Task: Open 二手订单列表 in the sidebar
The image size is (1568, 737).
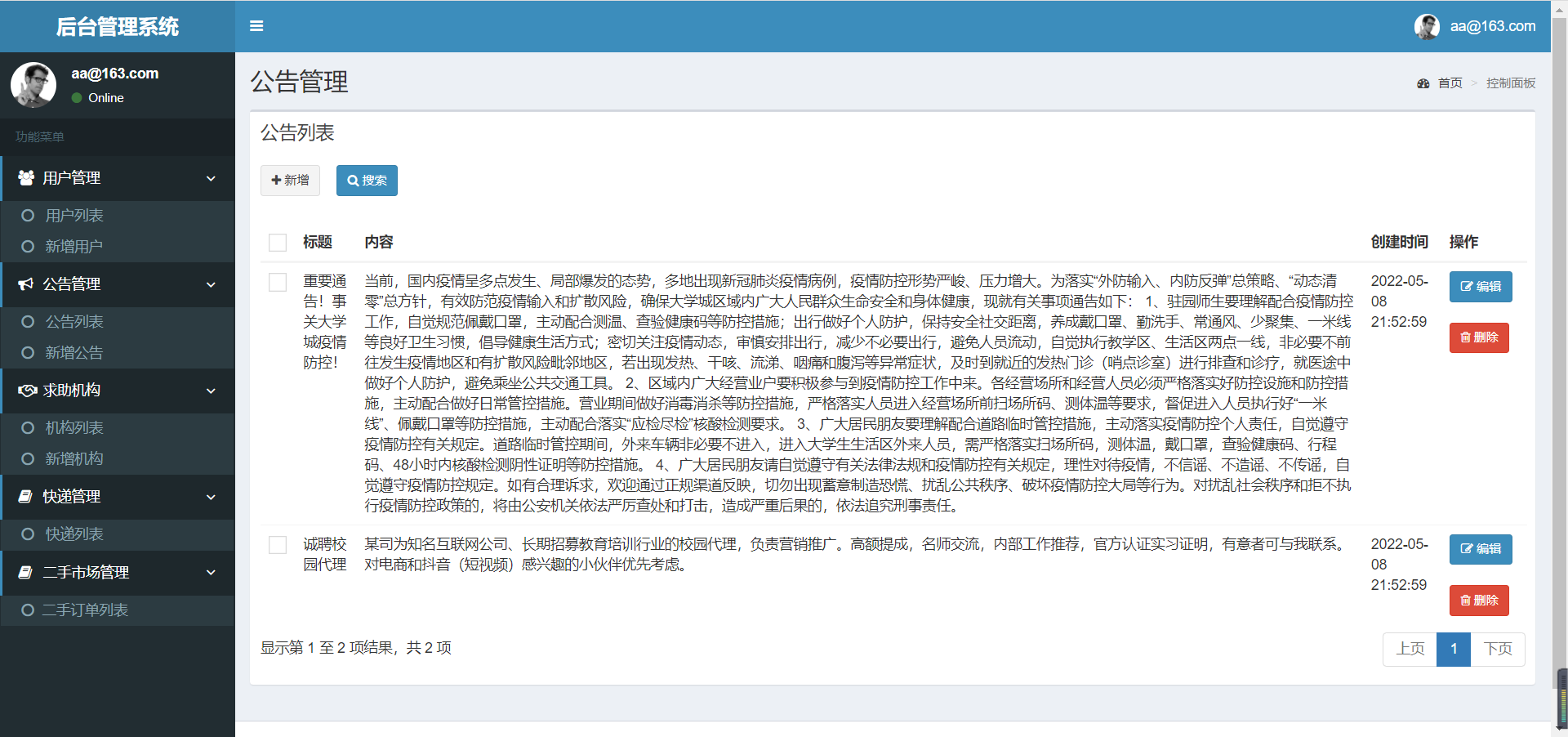Action: click(x=118, y=610)
